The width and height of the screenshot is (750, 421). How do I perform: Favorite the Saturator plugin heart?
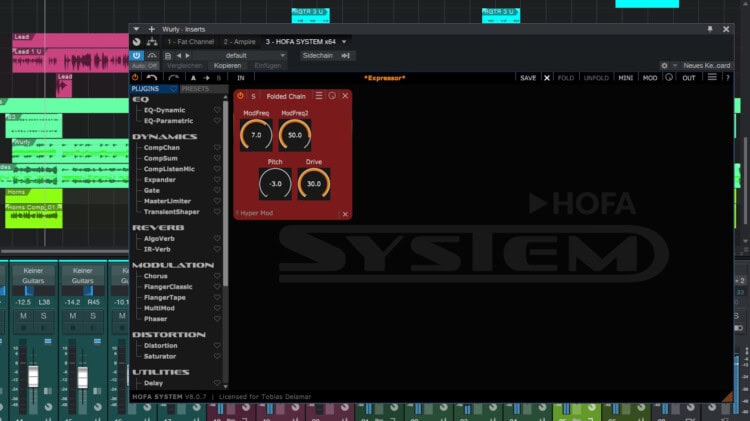(x=217, y=356)
